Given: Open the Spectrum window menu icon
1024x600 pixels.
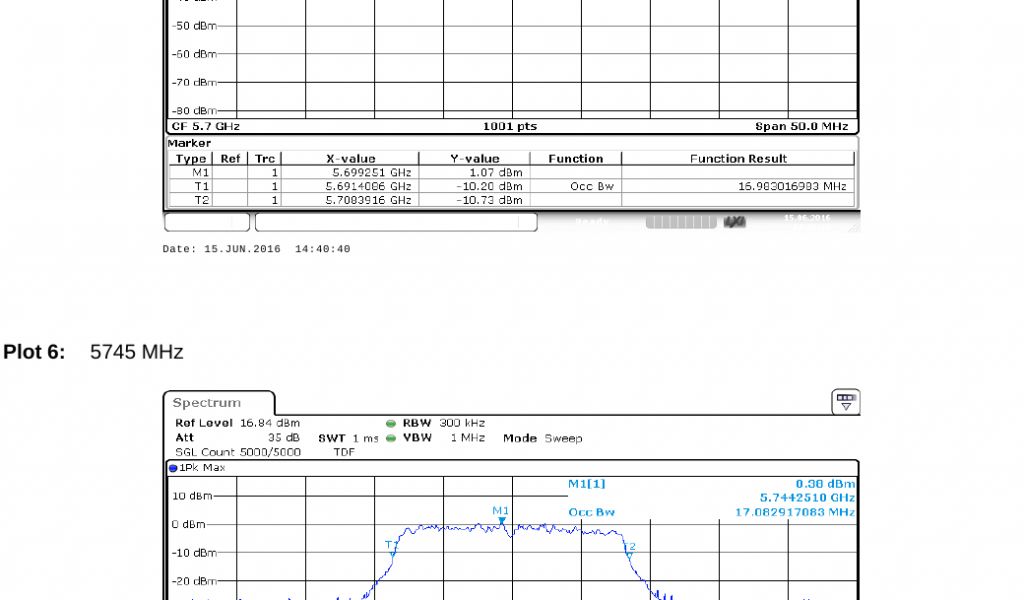Looking at the screenshot, I should (x=846, y=403).
